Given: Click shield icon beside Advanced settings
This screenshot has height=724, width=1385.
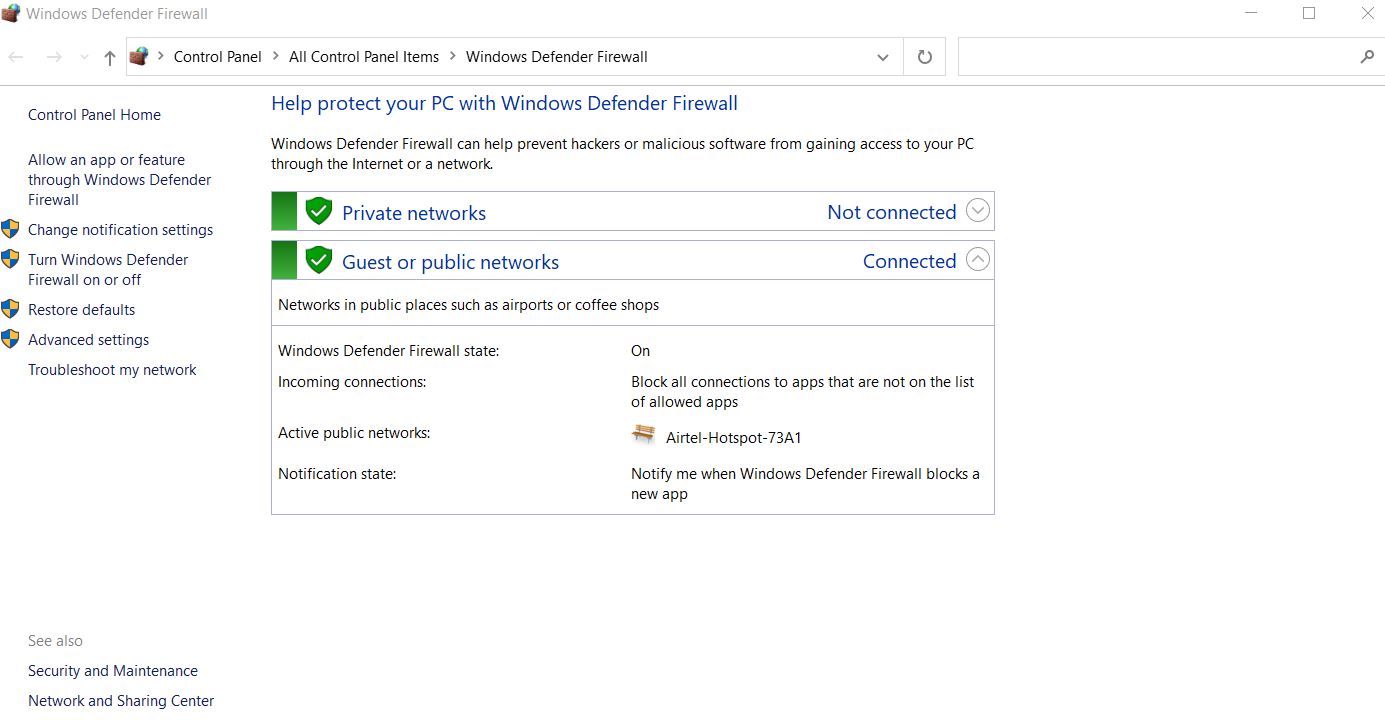Looking at the screenshot, I should (x=10, y=339).
